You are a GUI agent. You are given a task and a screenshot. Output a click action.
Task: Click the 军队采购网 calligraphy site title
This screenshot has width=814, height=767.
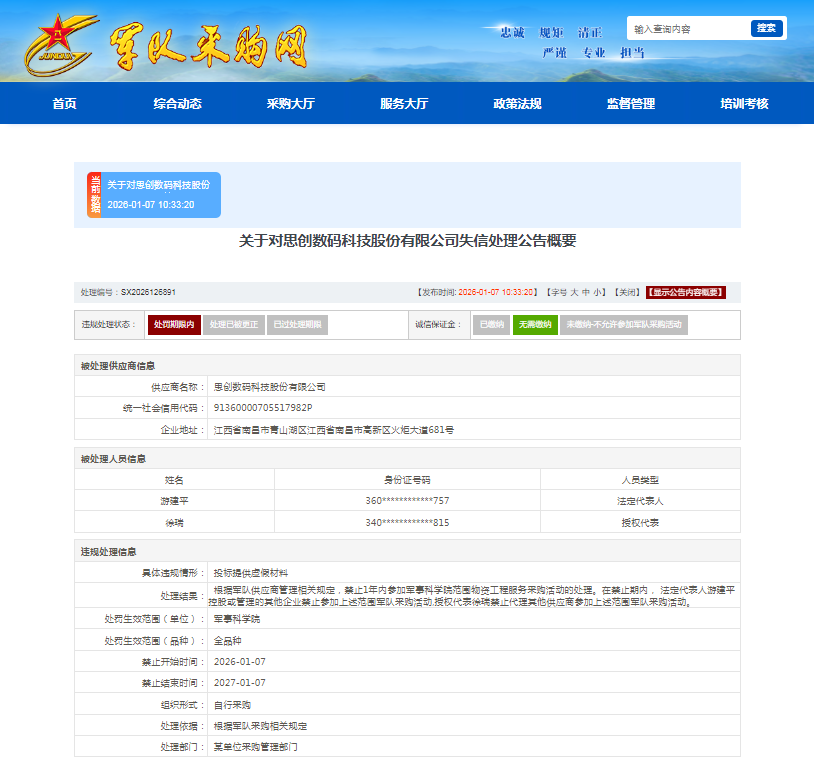(207, 45)
